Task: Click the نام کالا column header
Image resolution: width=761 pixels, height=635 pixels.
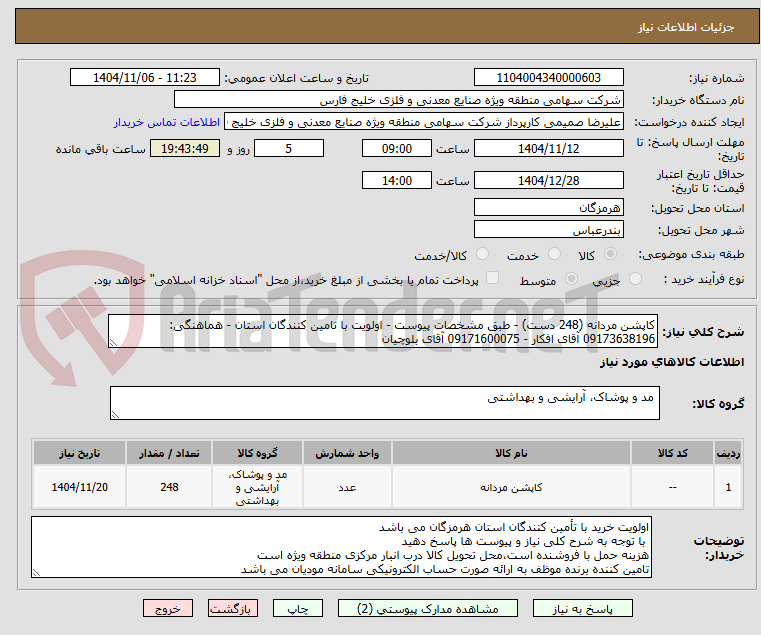Action: point(511,453)
